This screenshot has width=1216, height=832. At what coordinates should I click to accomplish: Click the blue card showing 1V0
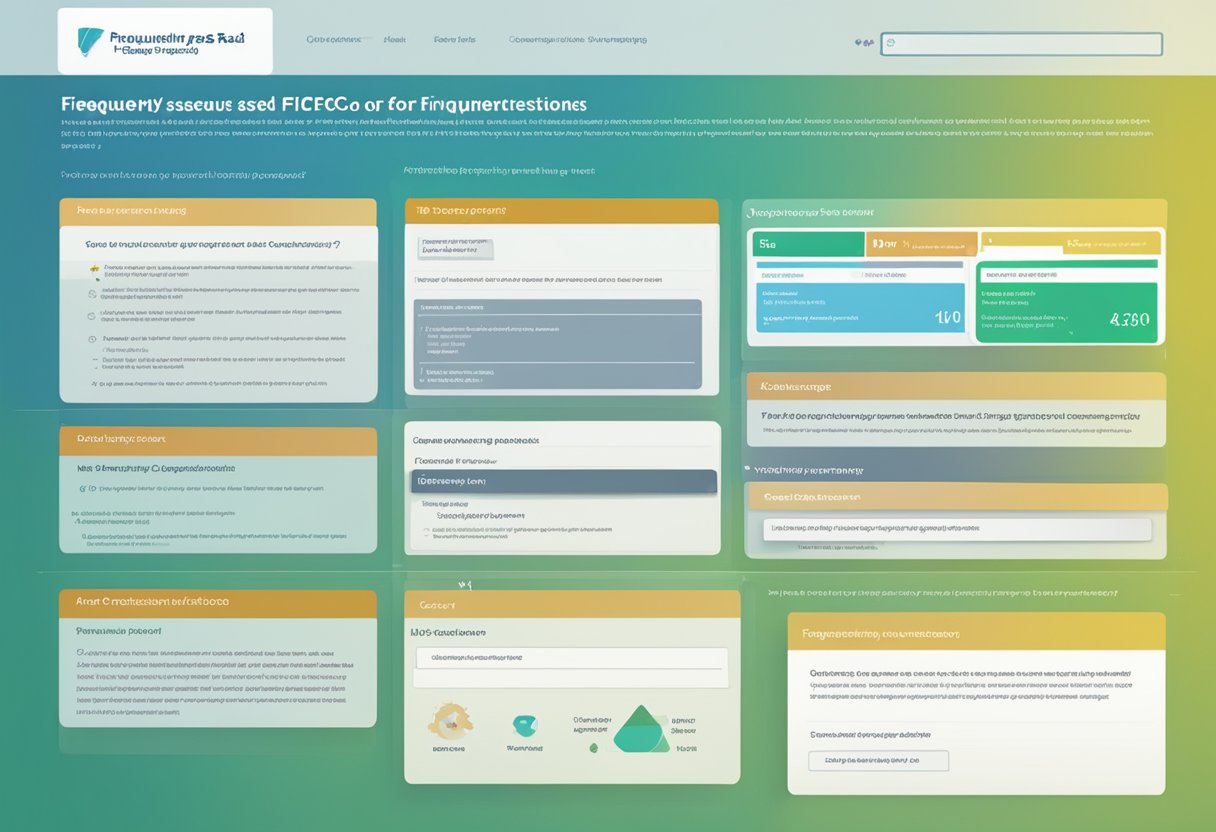(860, 307)
